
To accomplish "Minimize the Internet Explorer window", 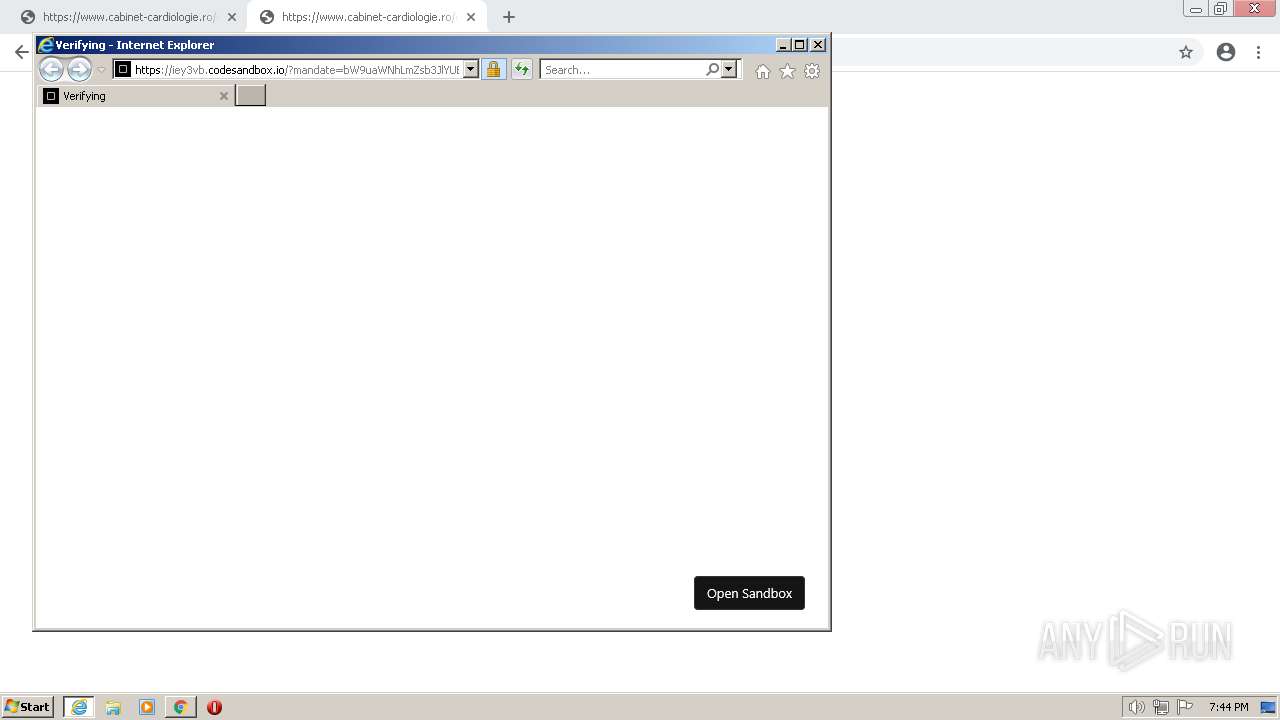I will coord(784,45).
